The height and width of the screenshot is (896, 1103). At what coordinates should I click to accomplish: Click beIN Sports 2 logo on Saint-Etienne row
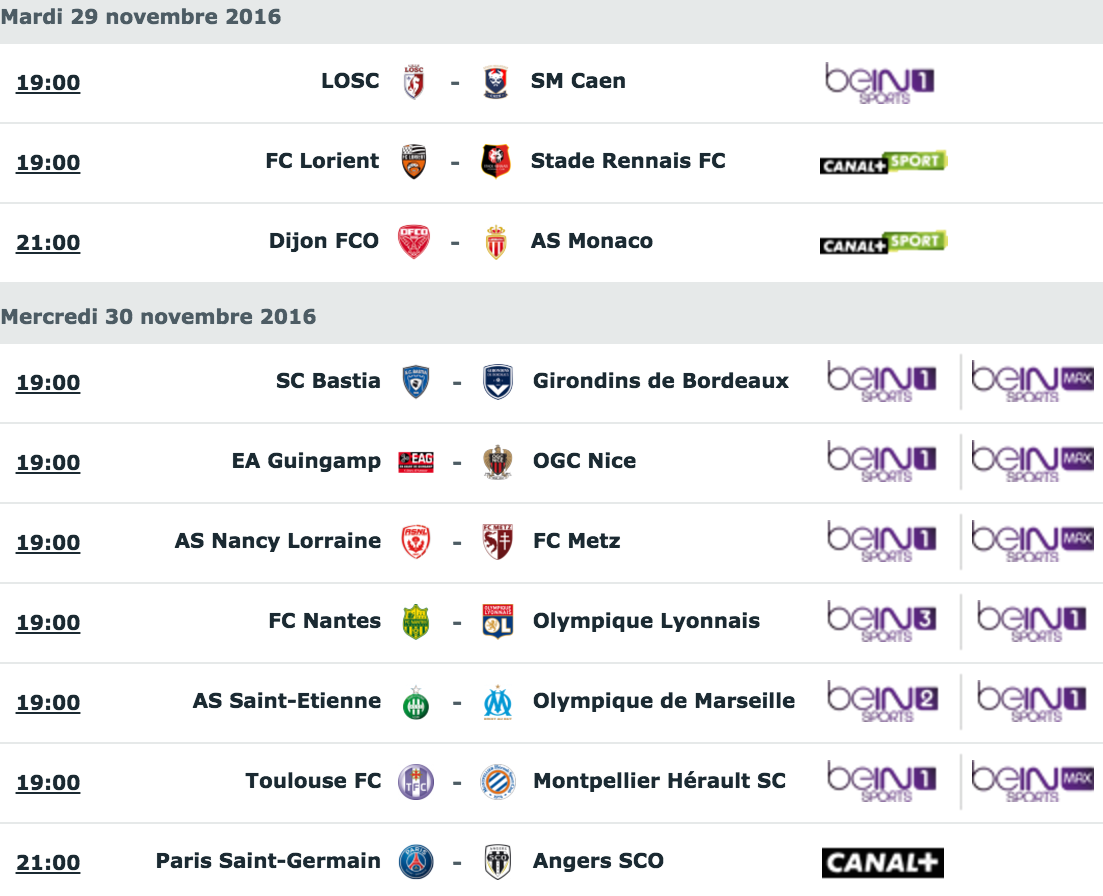881,702
